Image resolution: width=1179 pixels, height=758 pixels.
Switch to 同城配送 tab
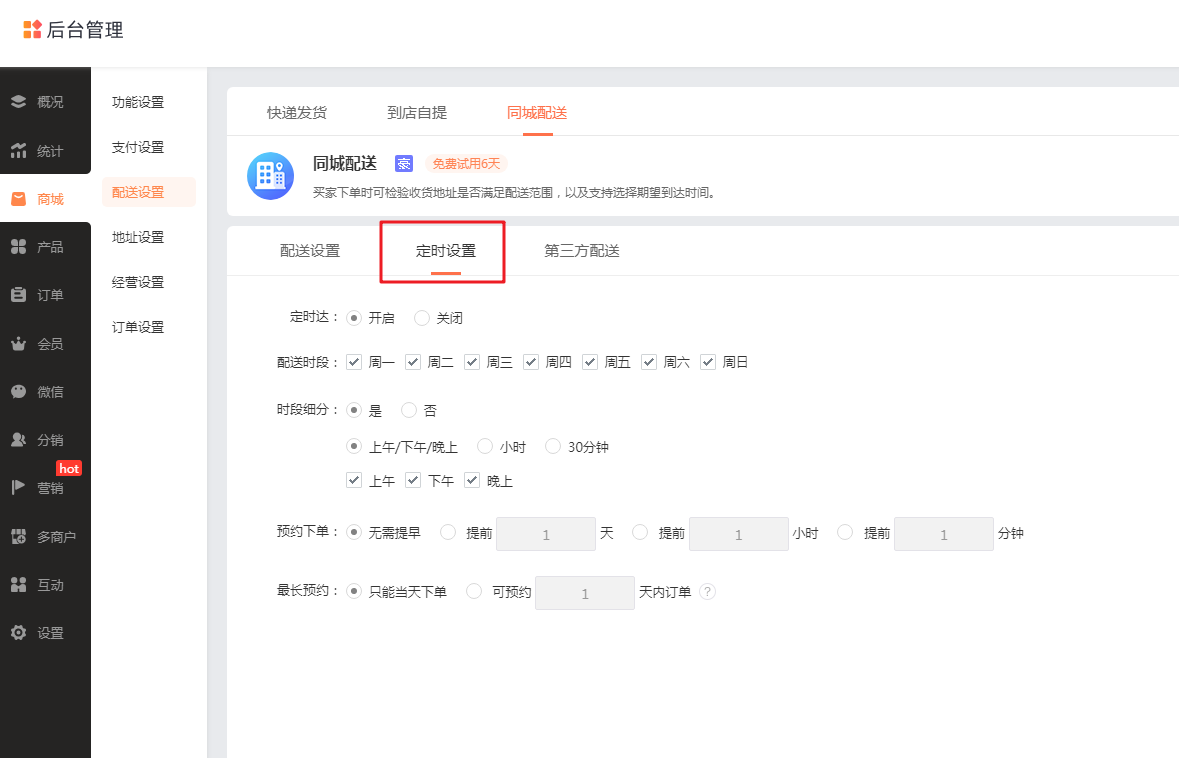537,113
